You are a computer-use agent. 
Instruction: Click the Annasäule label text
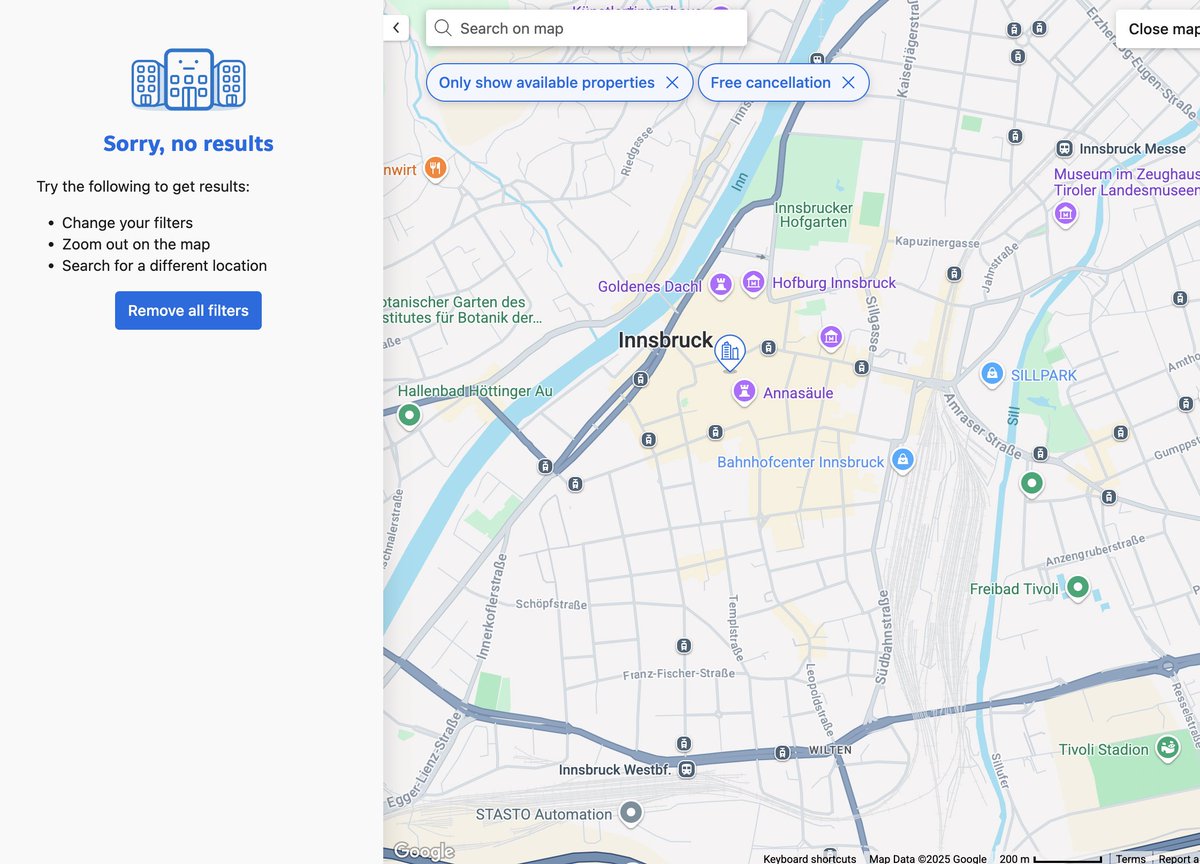click(798, 393)
